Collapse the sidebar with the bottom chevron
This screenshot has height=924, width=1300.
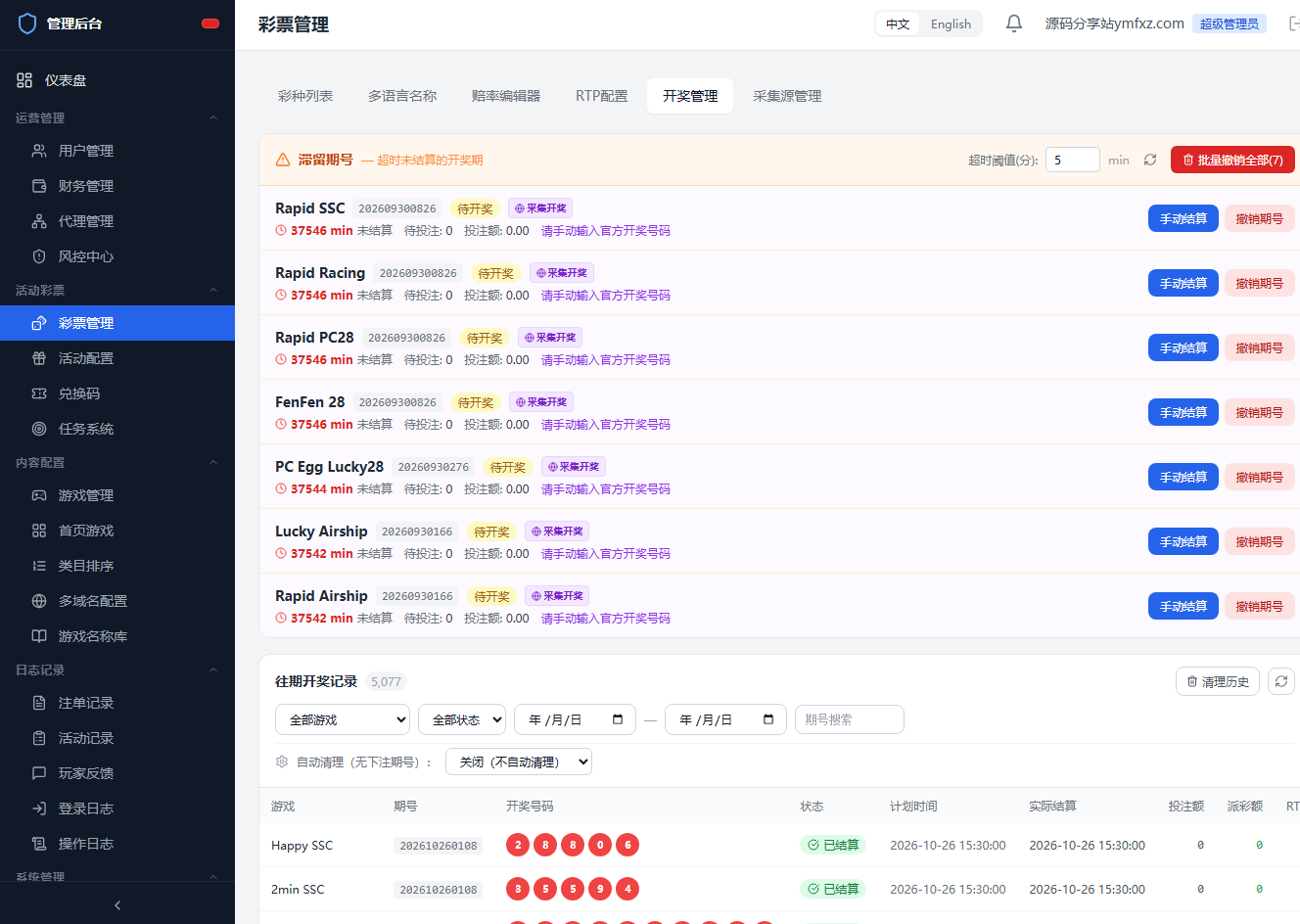click(117, 905)
